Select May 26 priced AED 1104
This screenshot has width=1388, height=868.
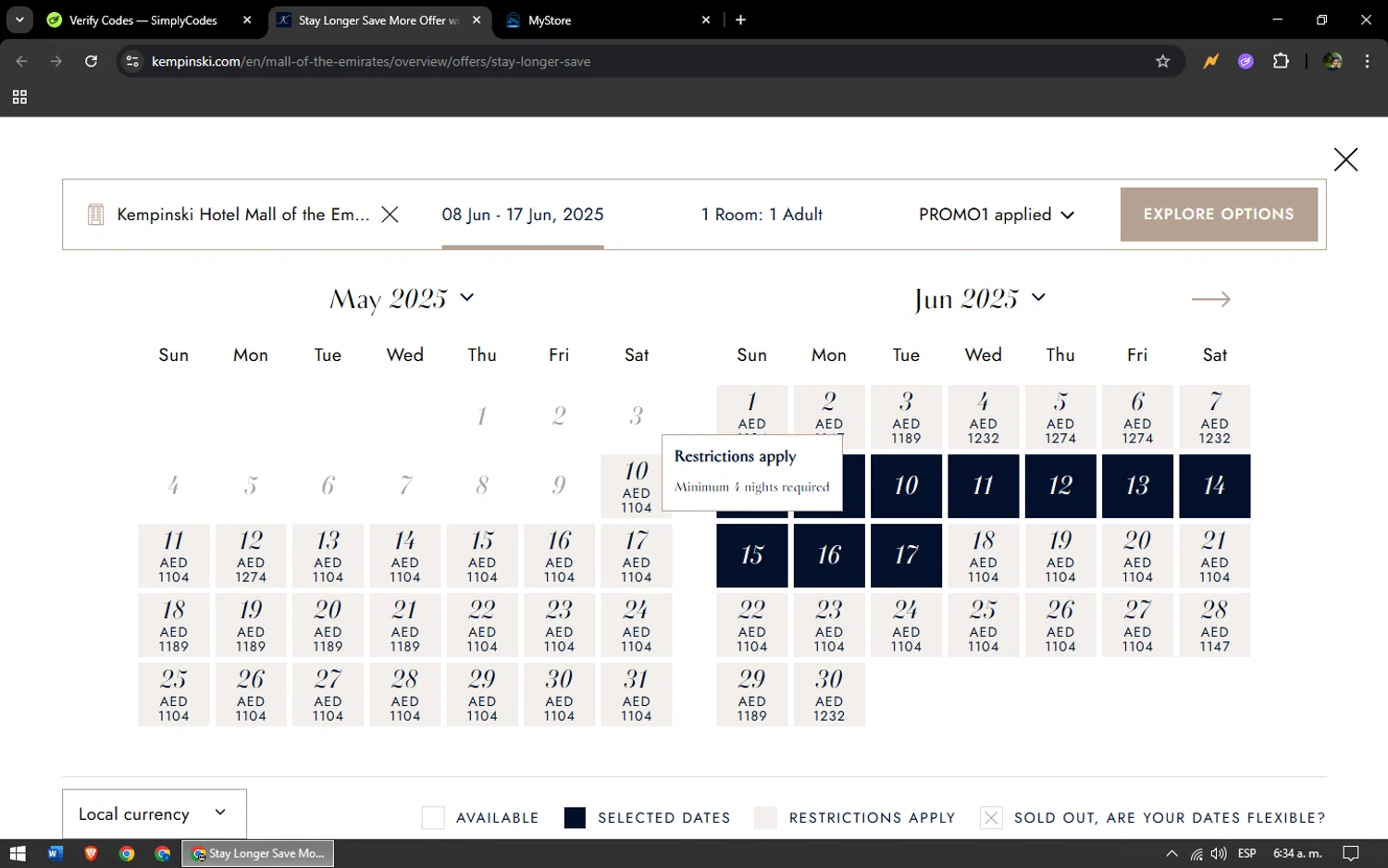(x=251, y=694)
